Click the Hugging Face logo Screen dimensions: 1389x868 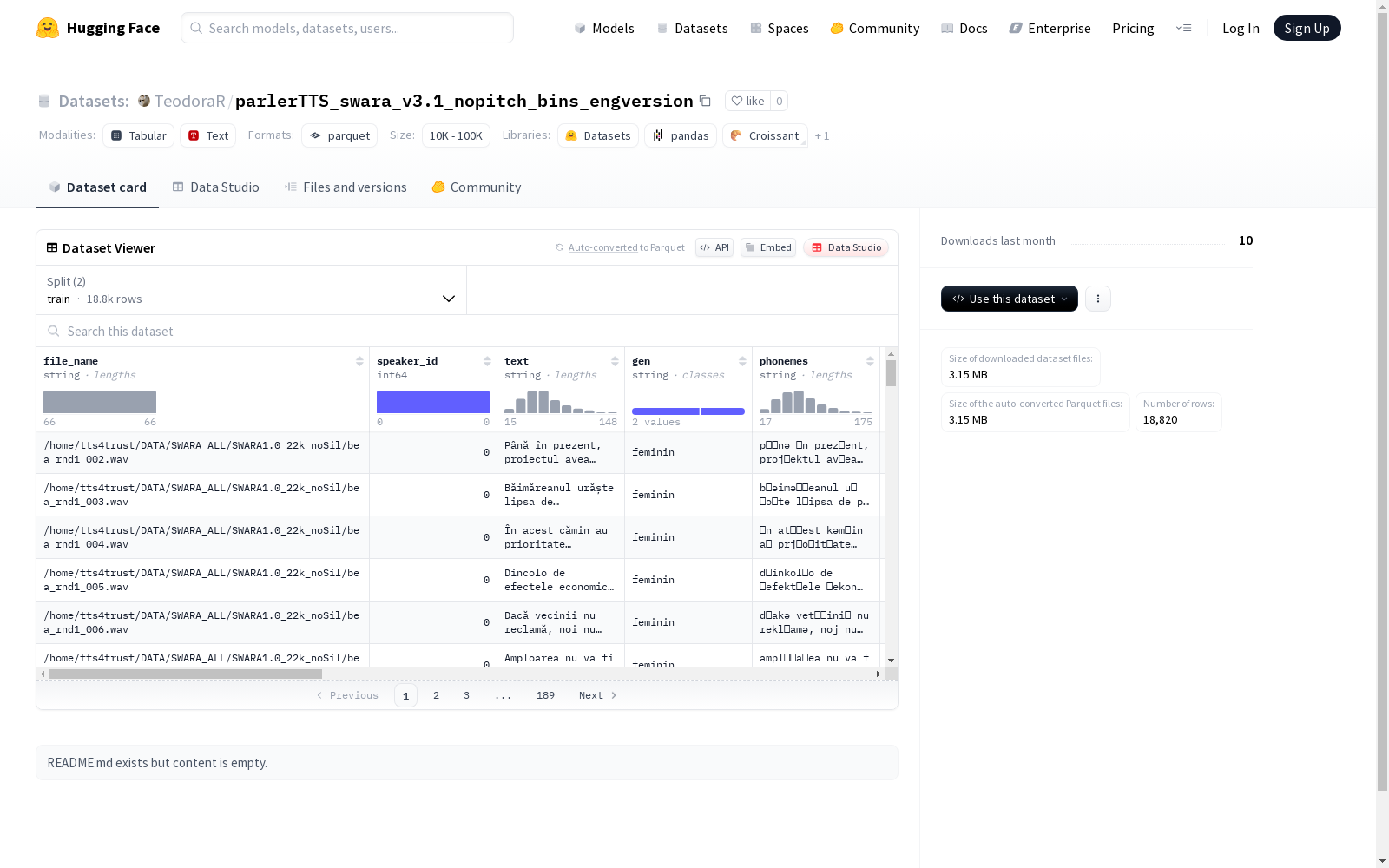click(98, 28)
